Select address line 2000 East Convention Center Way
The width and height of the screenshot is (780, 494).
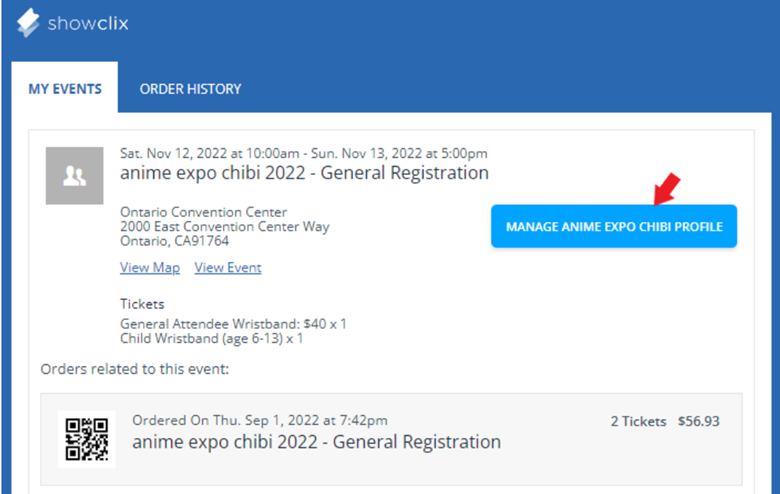click(224, 226)
